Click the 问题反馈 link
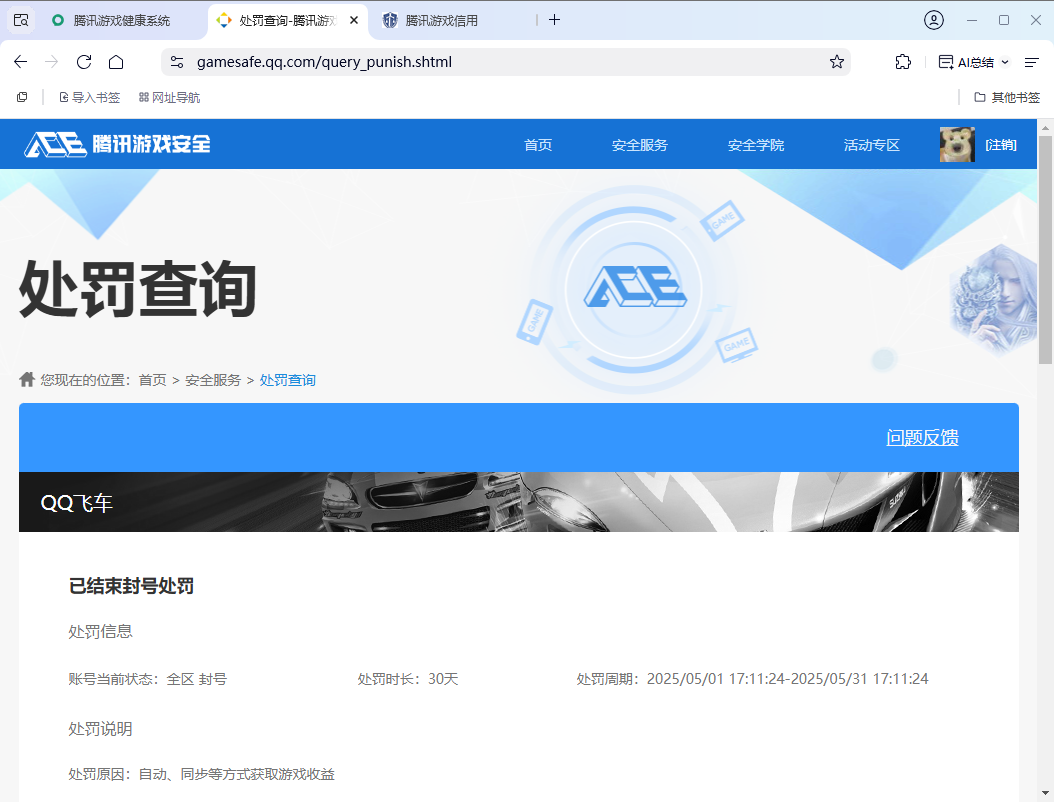This screenshot has height=802, width=1054. click(x=922, y=437)
